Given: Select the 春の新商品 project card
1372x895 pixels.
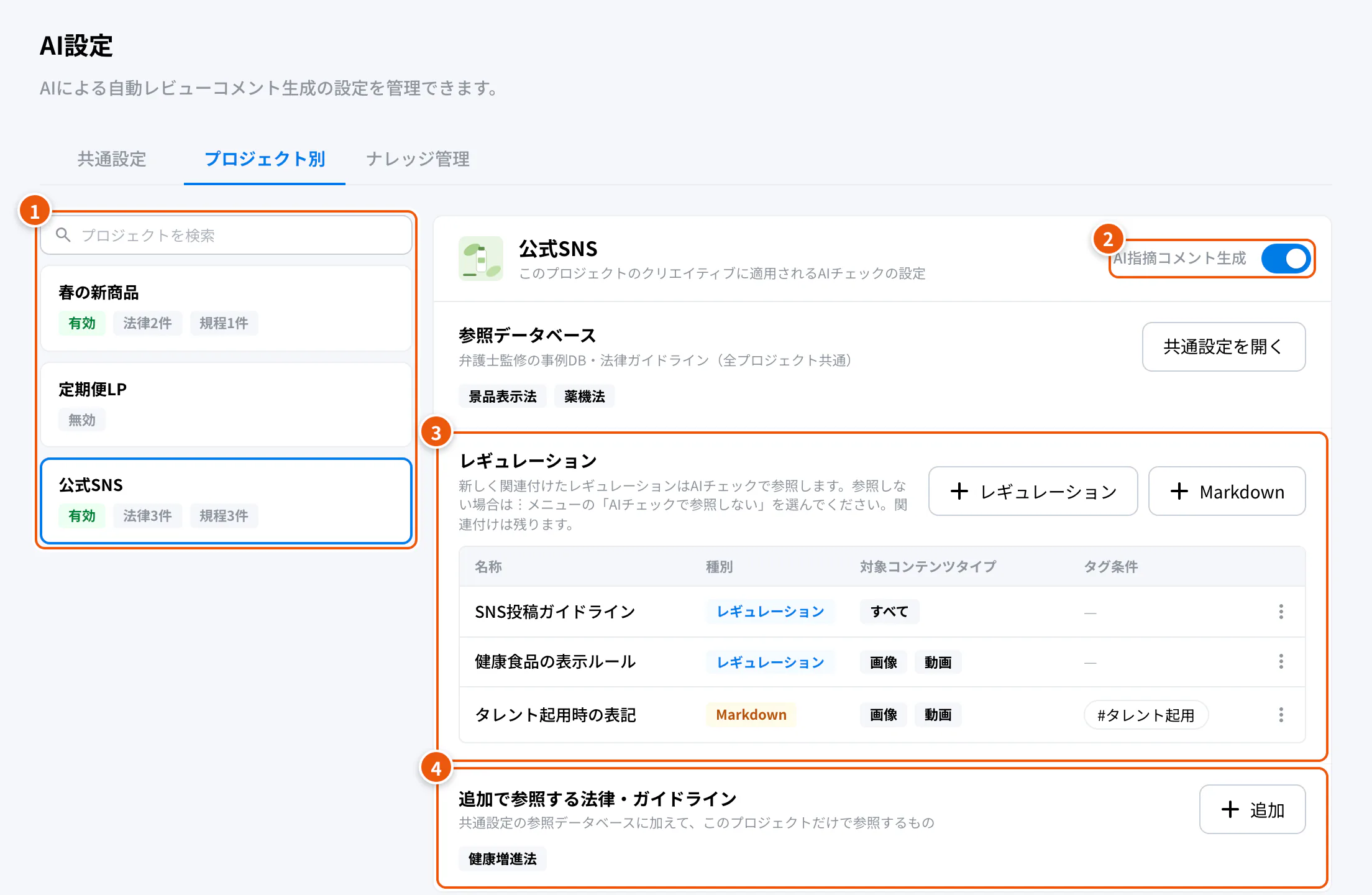Looking at the screenshot, I should 226,308.
